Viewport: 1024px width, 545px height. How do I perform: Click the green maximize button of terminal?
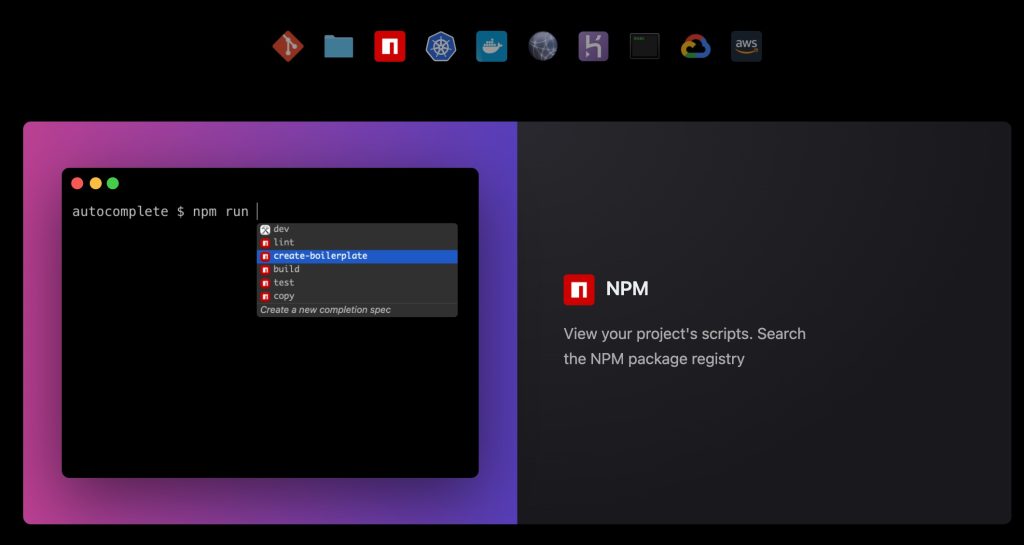(x=113, y=183)
